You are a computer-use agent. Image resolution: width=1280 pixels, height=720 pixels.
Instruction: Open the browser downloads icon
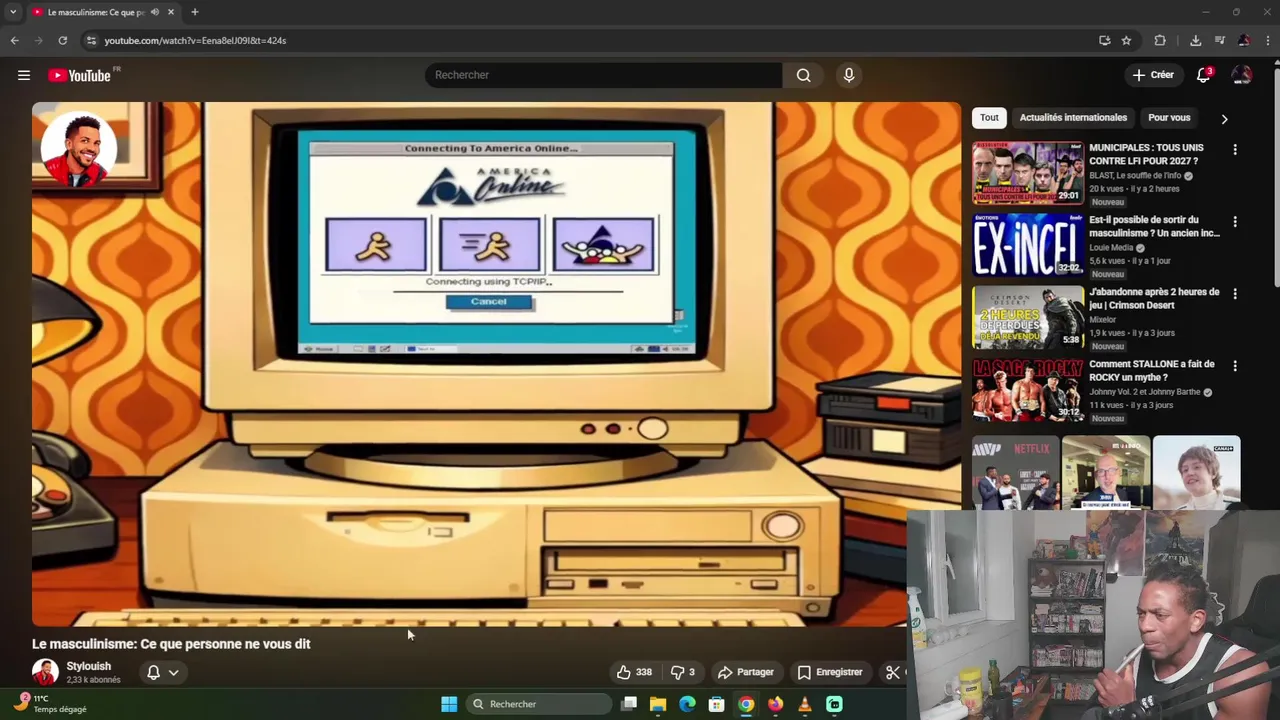1195,40
